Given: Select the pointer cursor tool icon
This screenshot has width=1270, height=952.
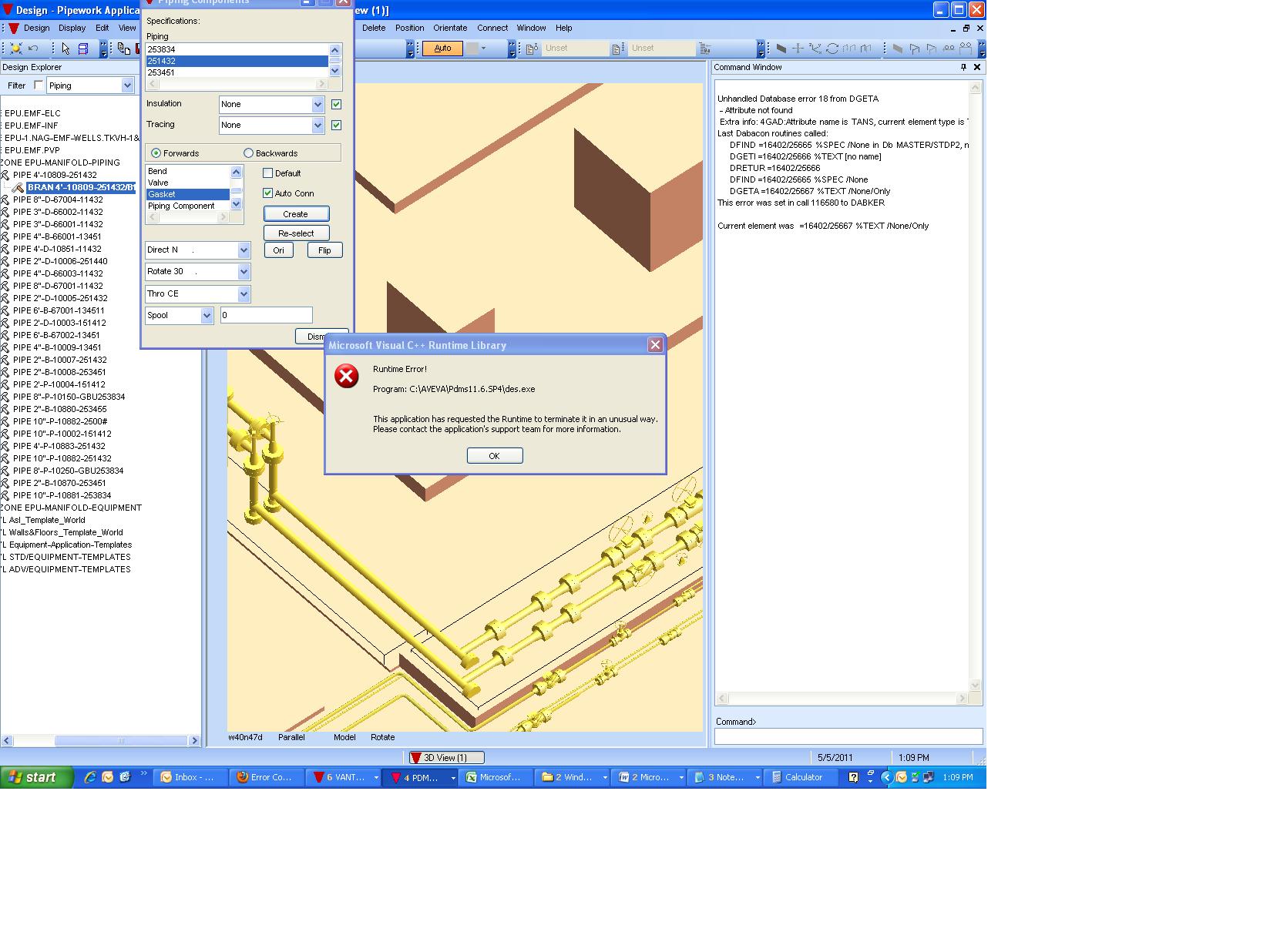Looking at the screenshot, I should (66, 49).
